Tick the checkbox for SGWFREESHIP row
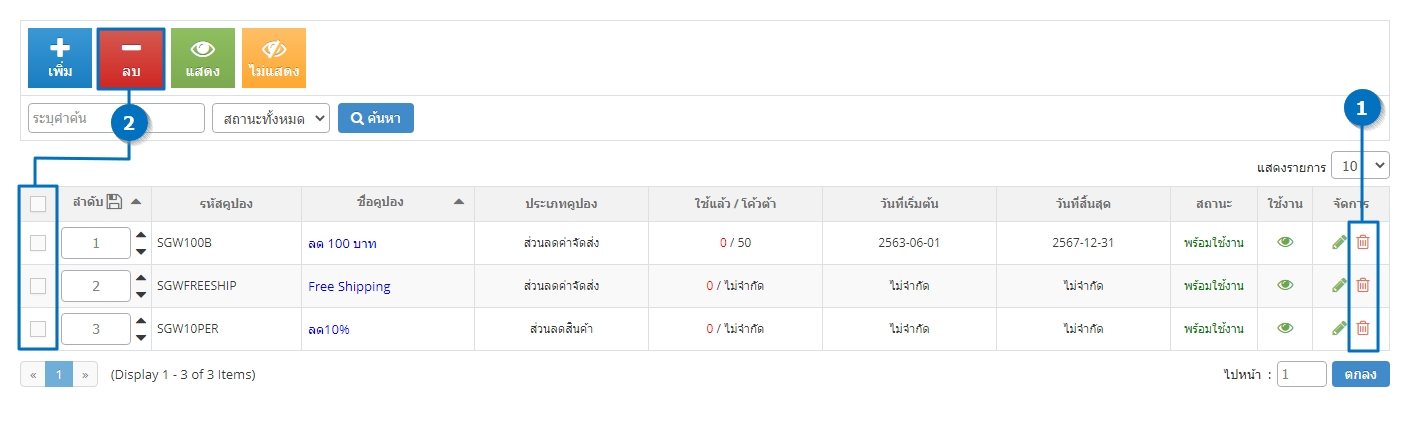The height and width of the screenshot is (423, 1410). tap(38, 286)
